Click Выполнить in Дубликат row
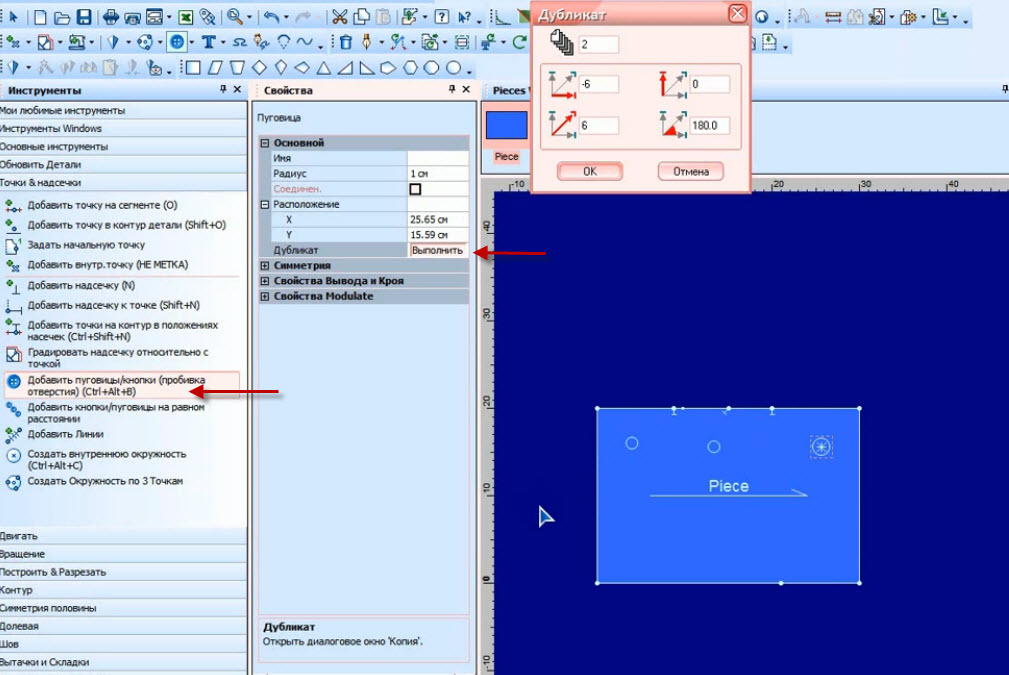 tap(438, 250)
